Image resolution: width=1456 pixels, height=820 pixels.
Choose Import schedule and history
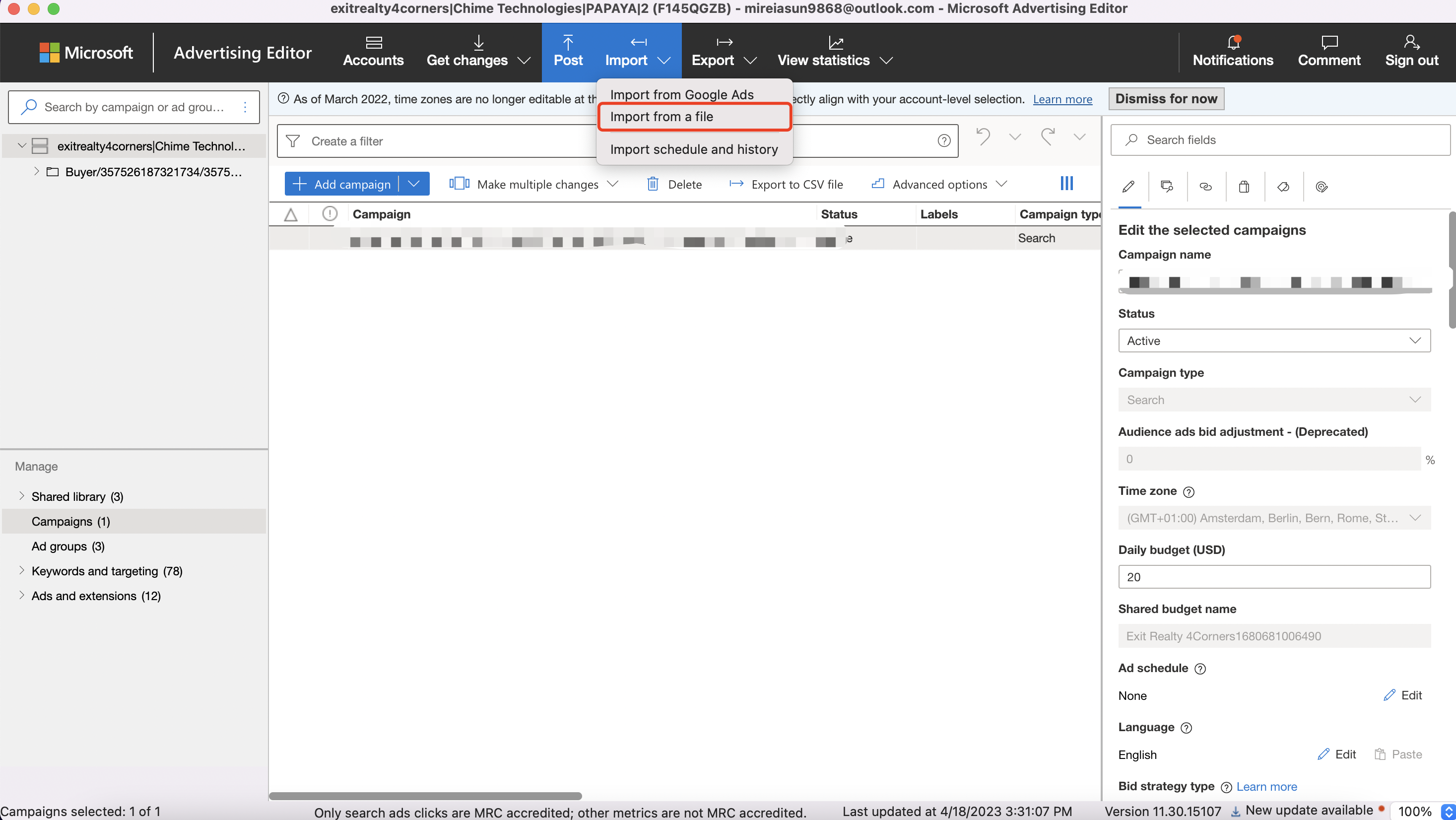click(x=694, y=149)
